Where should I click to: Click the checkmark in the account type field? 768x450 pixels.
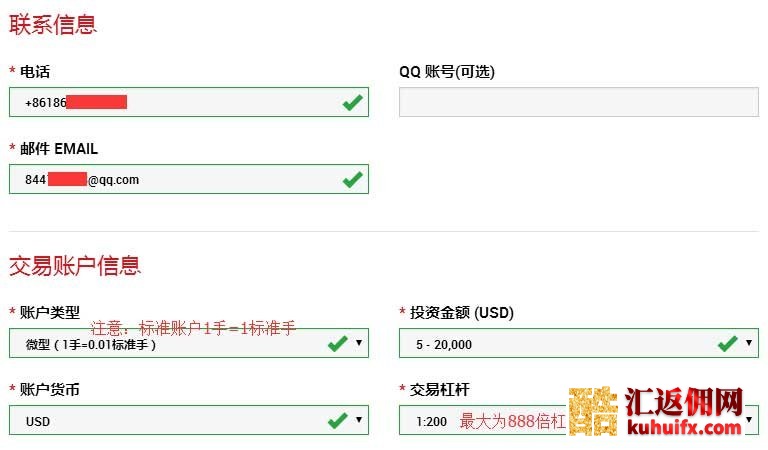[x=337, y=344]
